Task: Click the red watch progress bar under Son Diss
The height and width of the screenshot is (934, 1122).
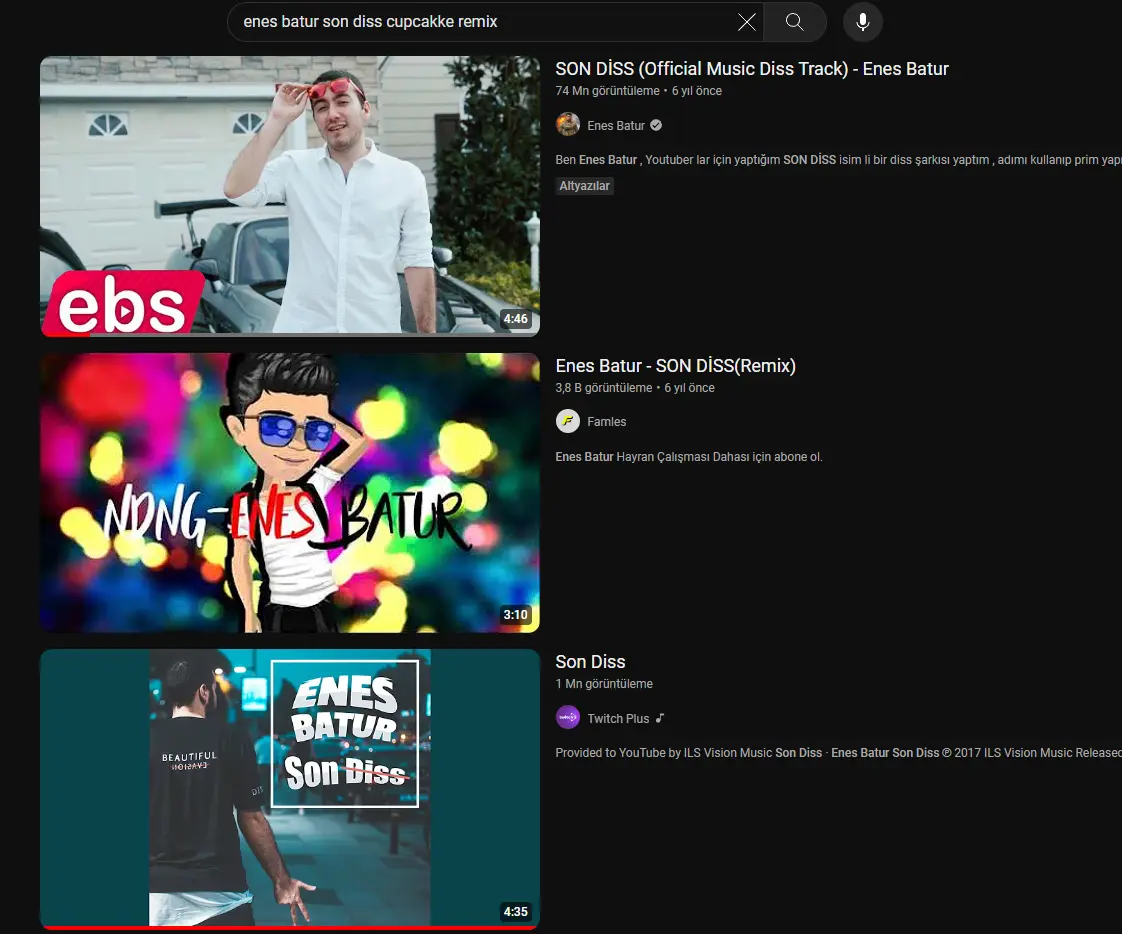Action: (x=290, y=928)
